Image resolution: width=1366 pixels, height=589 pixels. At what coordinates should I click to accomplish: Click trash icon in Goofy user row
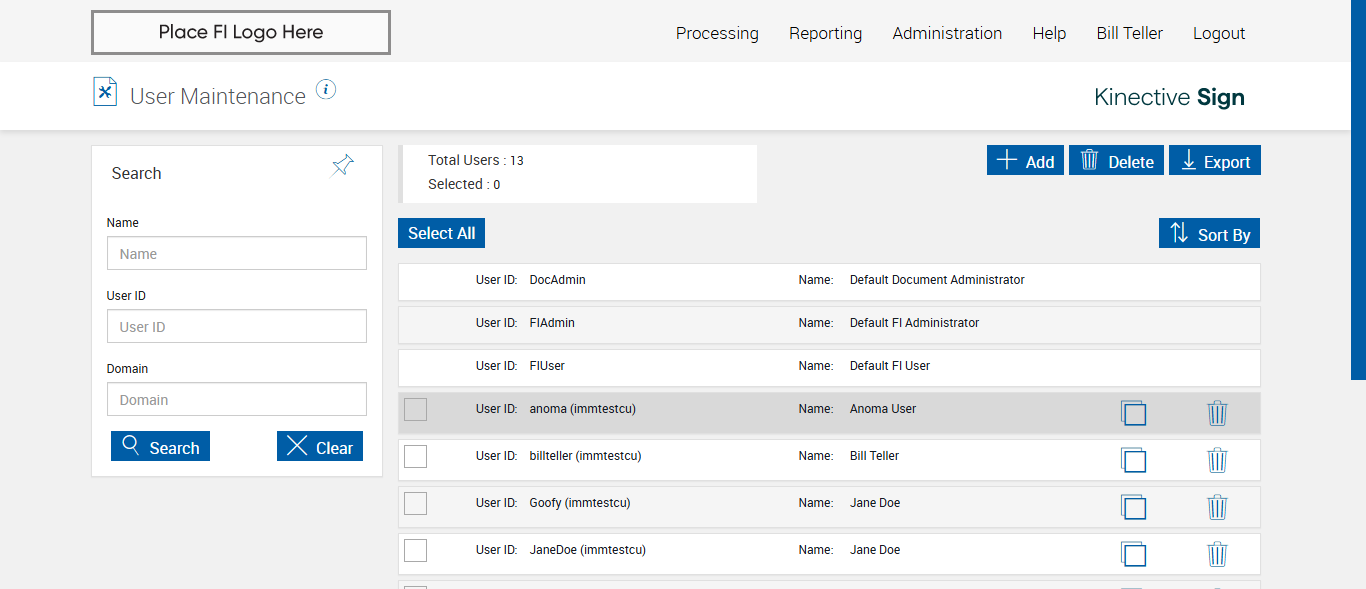tap(1217, 507)
